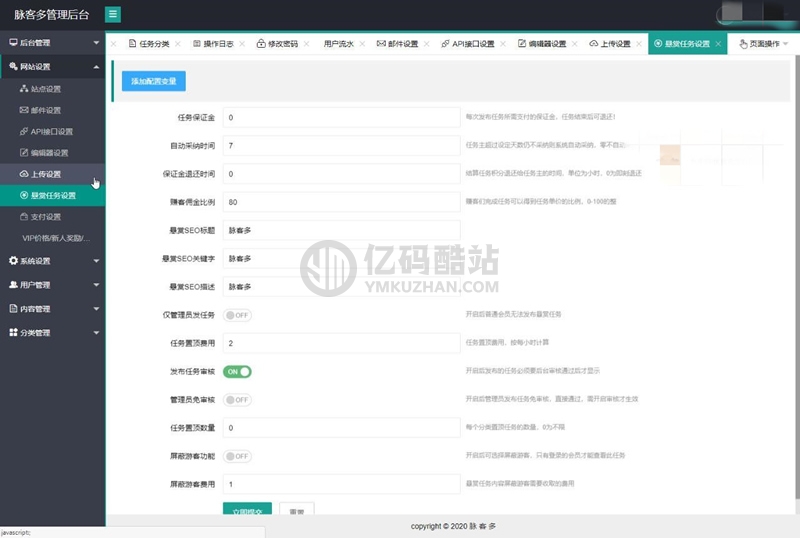Close the 任务分类 tab
800x538 pixels.
click(x=178, y=44)
